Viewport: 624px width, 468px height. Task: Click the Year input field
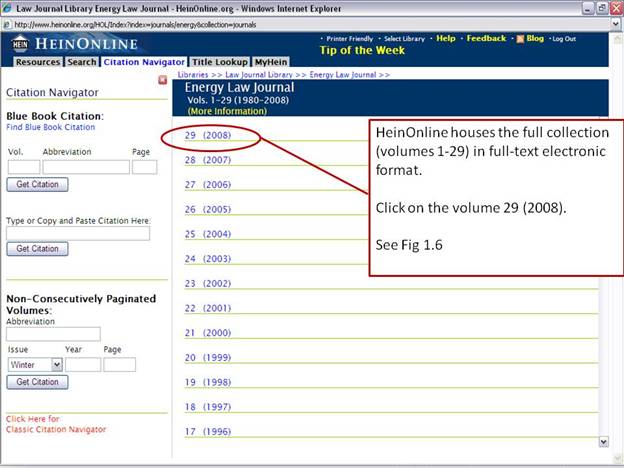pyautogui.click(x=83, y=365)
